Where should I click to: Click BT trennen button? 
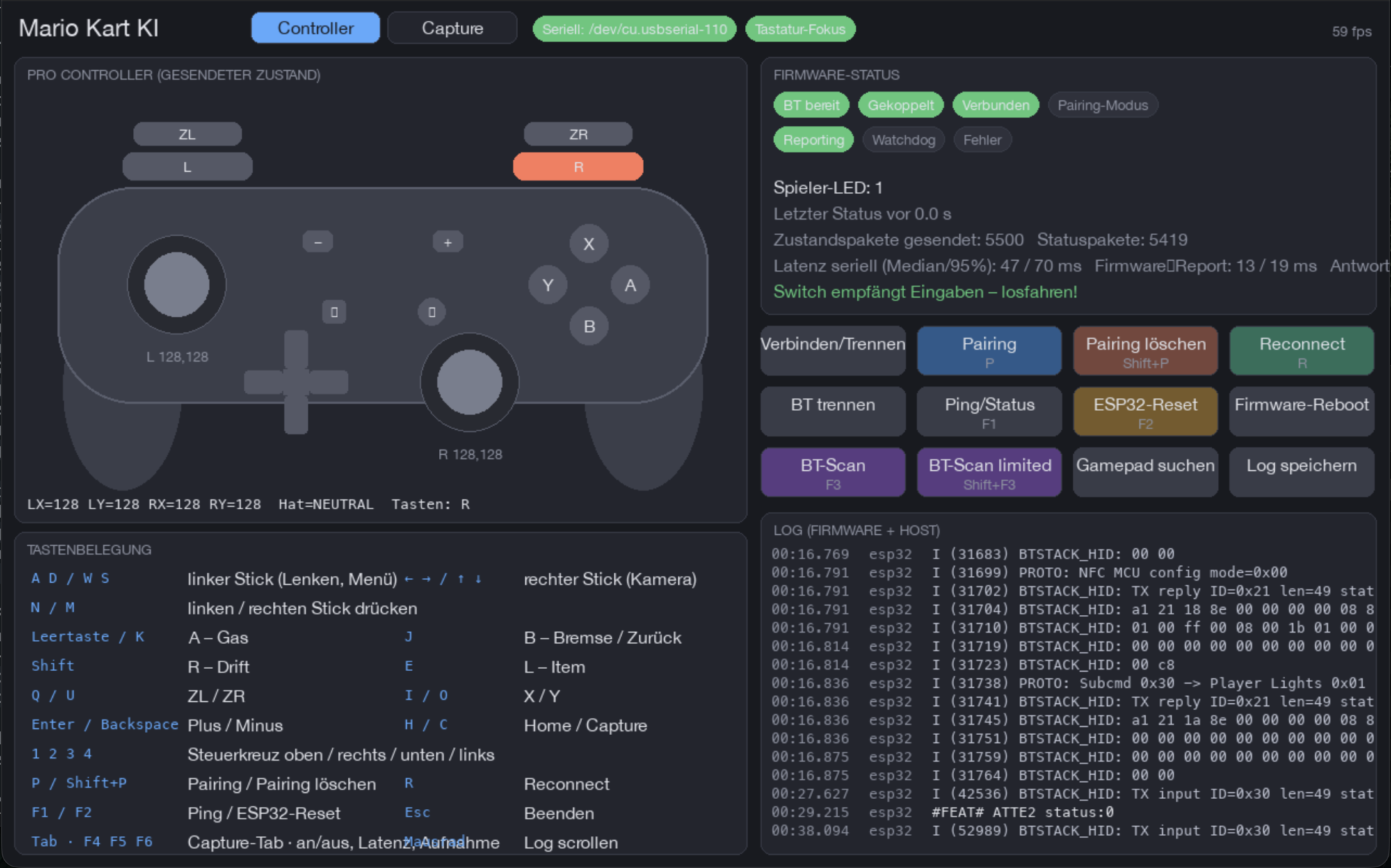point(833,411)
